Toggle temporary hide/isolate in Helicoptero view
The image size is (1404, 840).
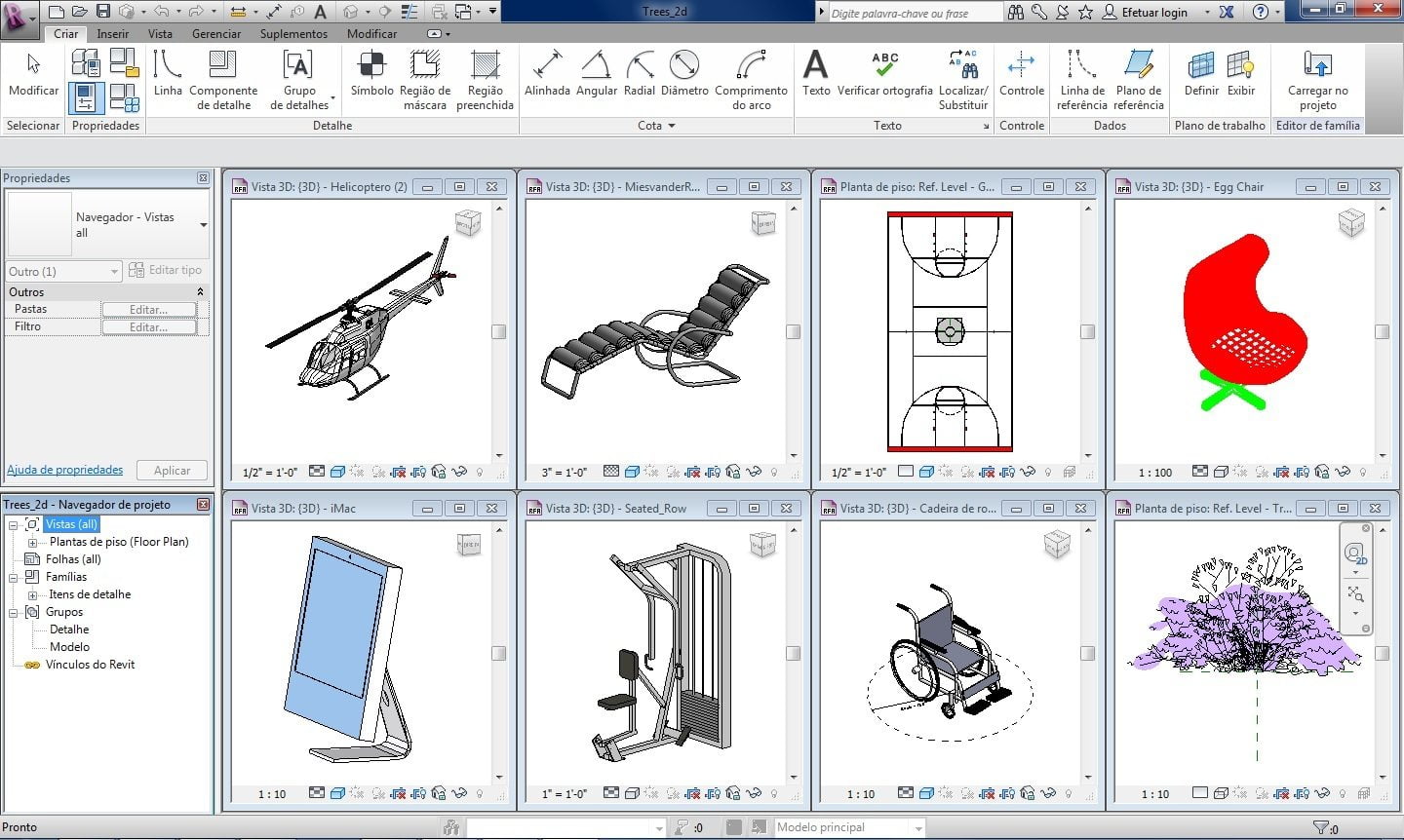click(459, 472)
